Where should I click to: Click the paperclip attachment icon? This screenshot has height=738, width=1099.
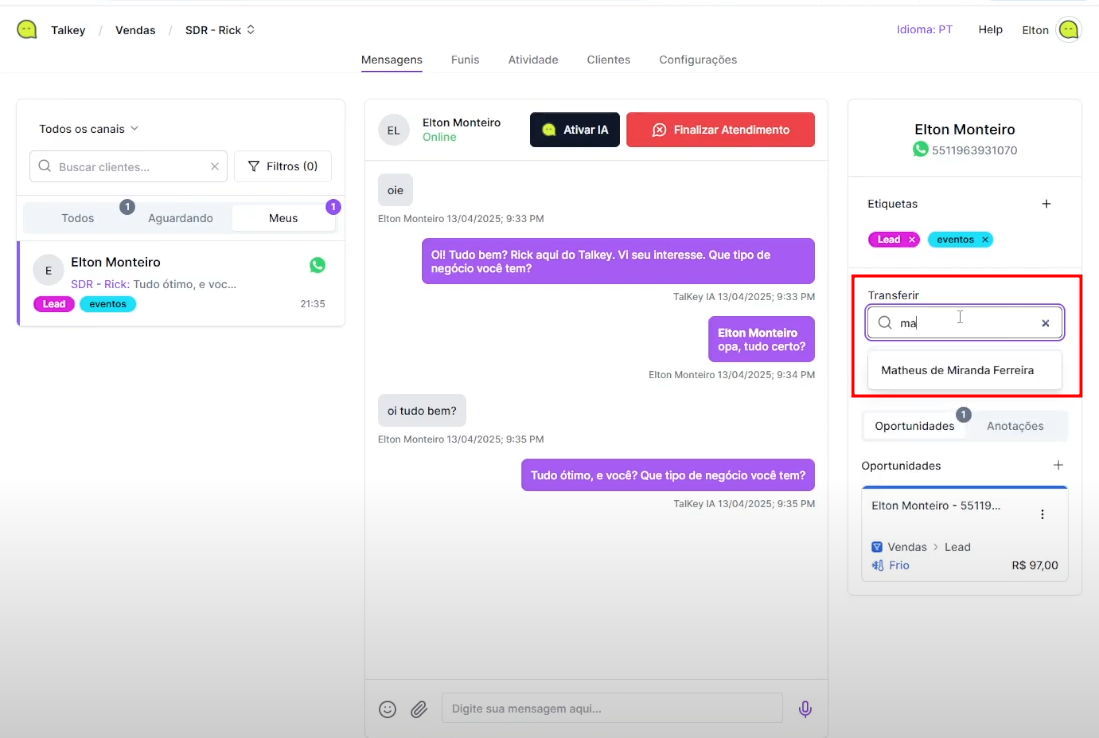click(x=419, y=709)
